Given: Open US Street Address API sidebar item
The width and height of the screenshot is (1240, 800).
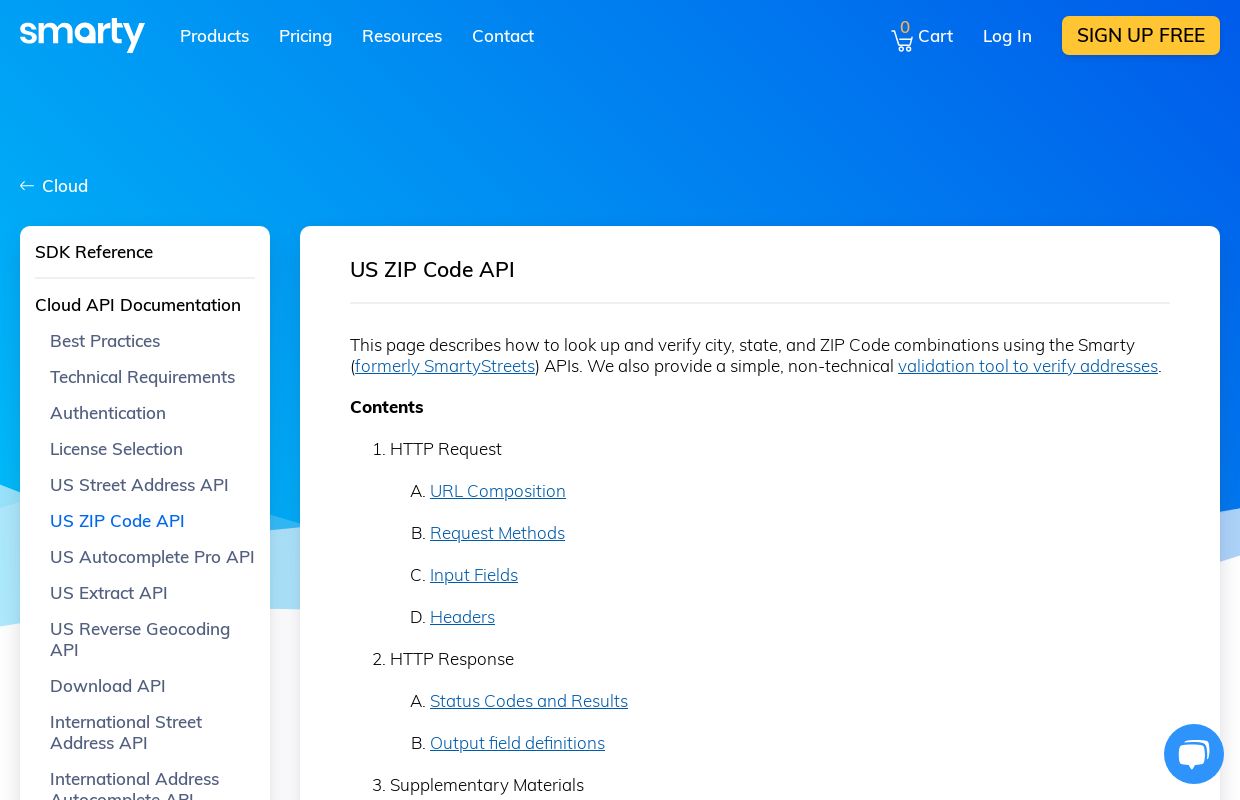Looking at the screenshot, I should tap(139, 485).
